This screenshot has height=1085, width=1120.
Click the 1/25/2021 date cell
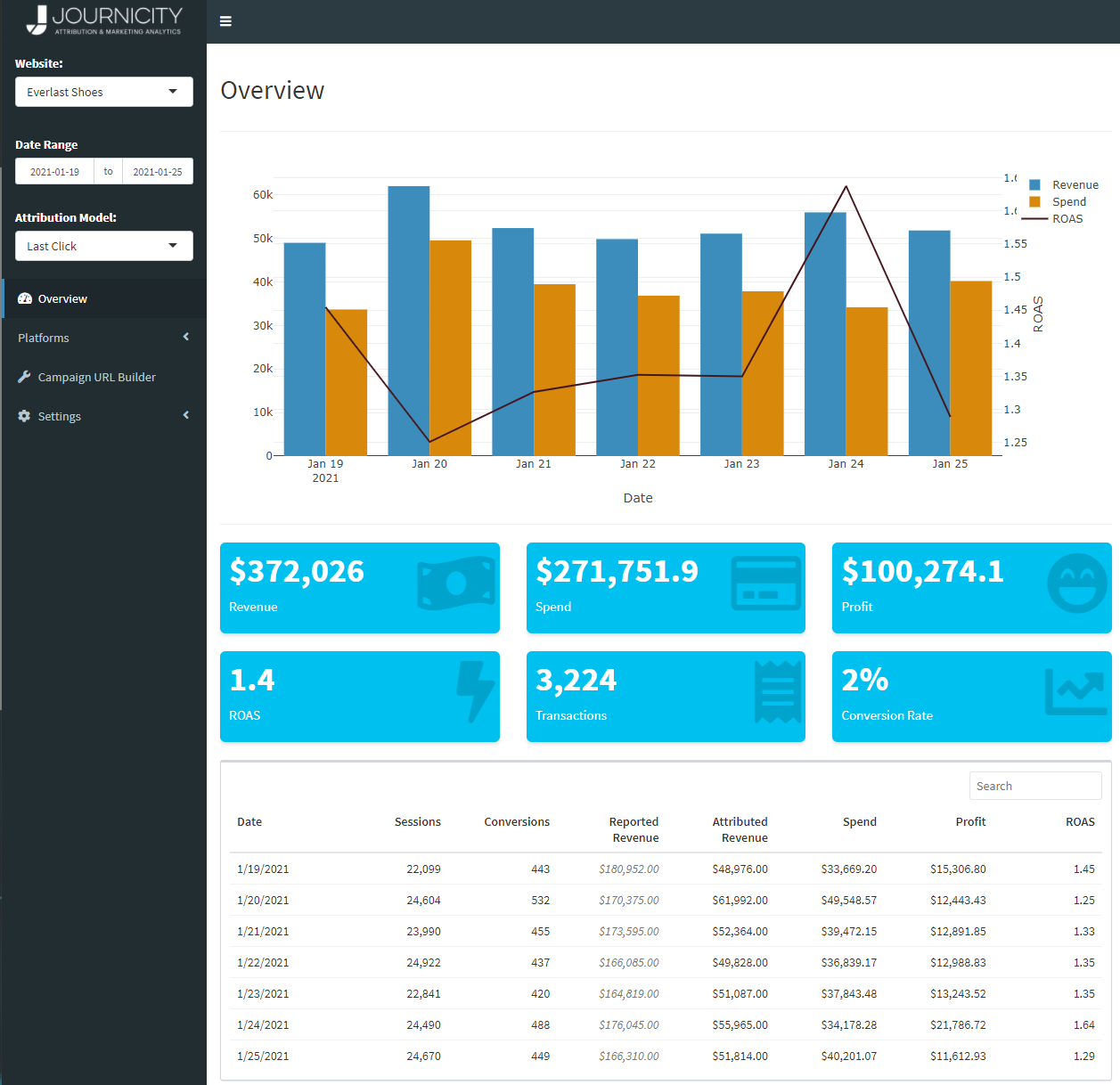(x=263, y=1056)
